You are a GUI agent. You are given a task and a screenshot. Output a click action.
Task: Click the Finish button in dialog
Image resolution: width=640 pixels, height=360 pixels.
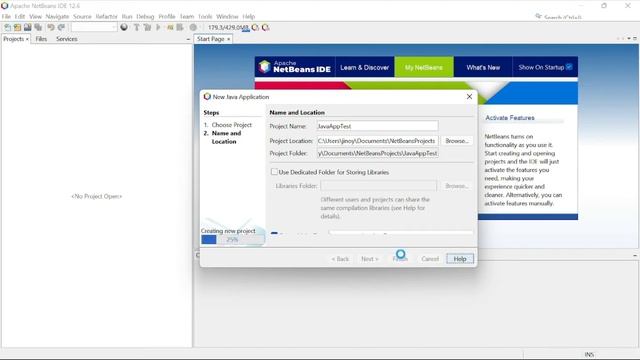[400, 259]
